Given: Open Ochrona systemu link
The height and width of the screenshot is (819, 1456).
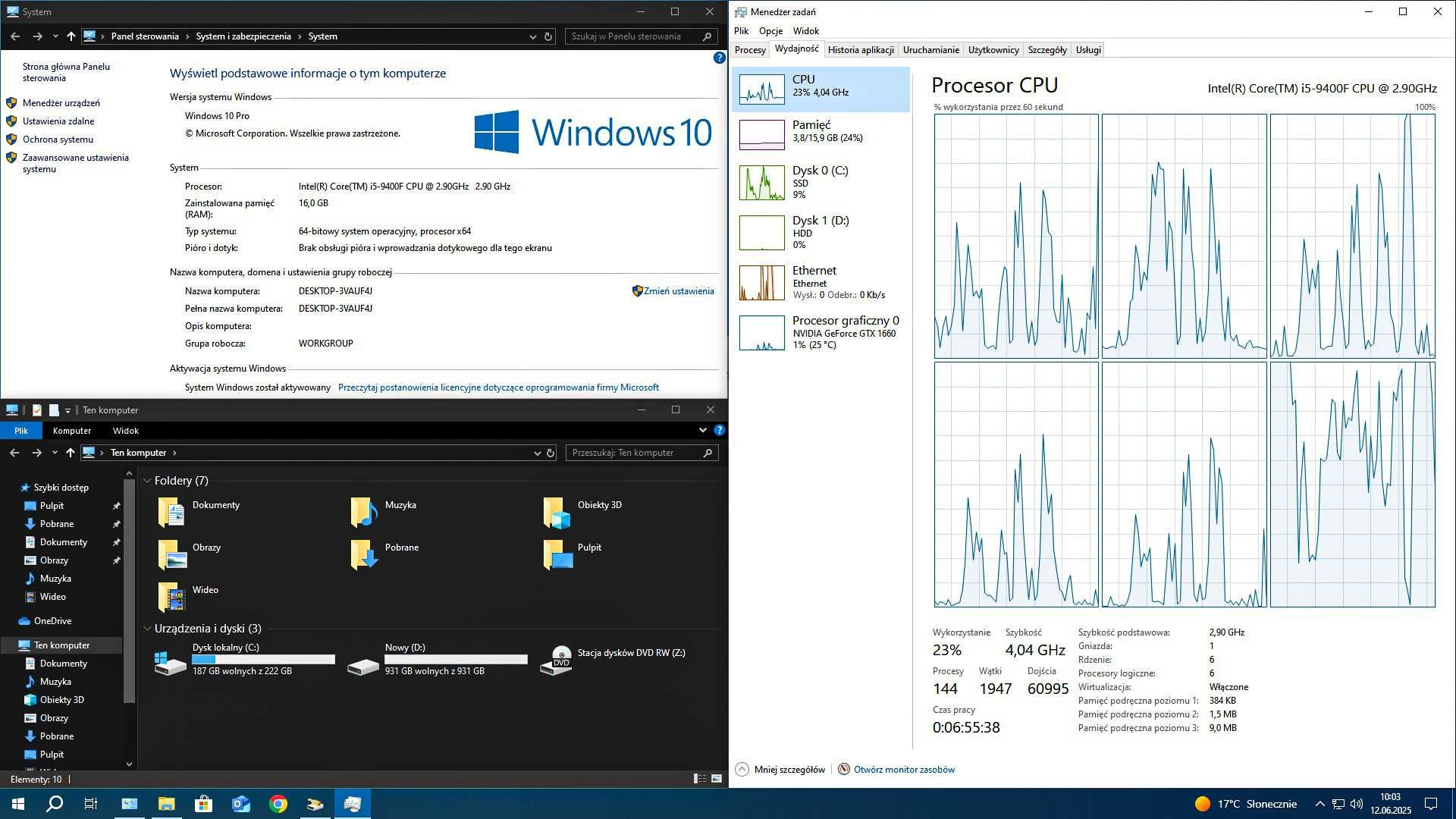Looking at the screenshot, I should pyautogui.click(x=58, y=140).
